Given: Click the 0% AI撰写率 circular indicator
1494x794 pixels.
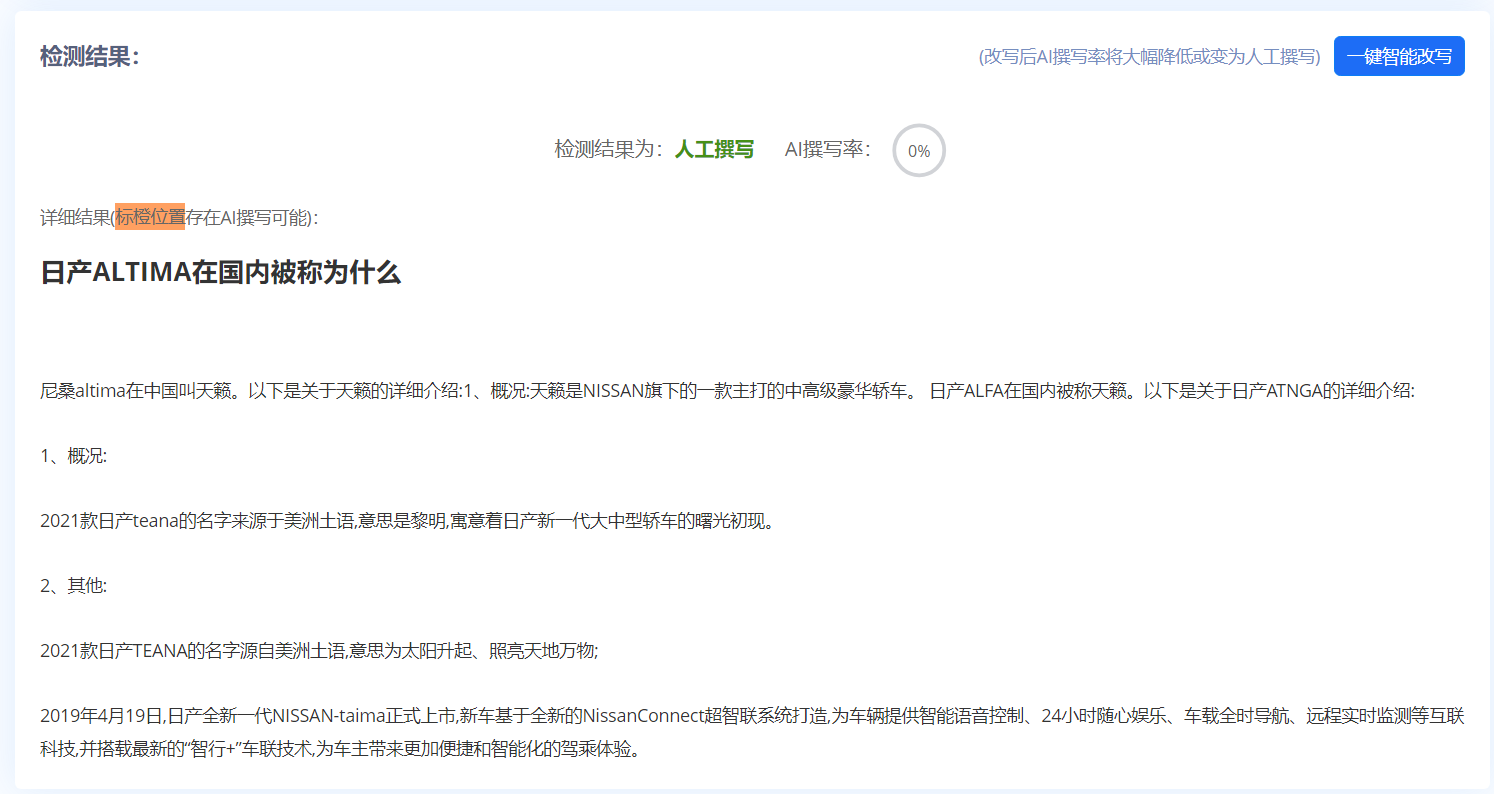Looking at the screenshot, I should click(x=919, y=151).
